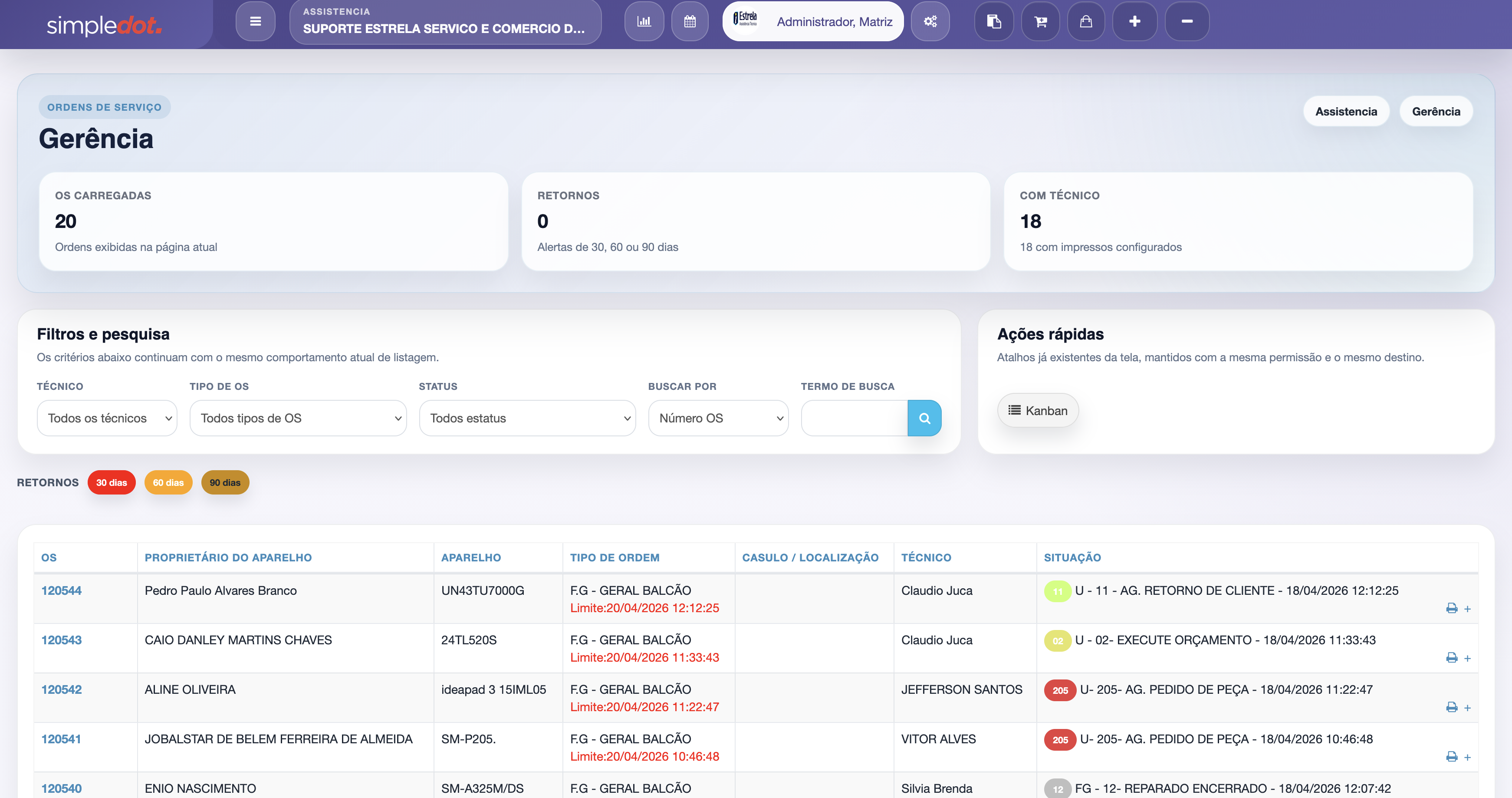Click the plus icon in header
This screenshot has height=798, width=1512.
coord(1134,22)
